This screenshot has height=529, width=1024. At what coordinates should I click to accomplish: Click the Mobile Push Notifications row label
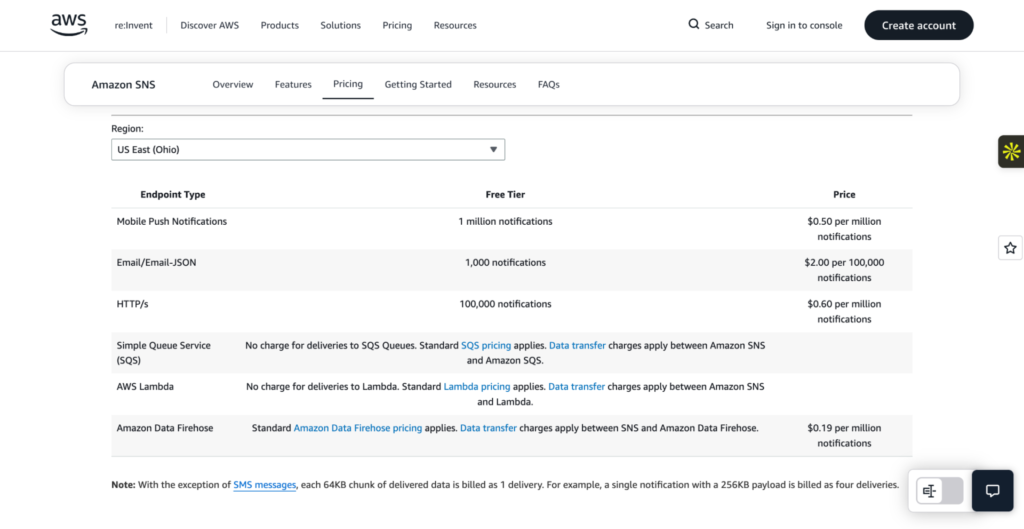172,221
